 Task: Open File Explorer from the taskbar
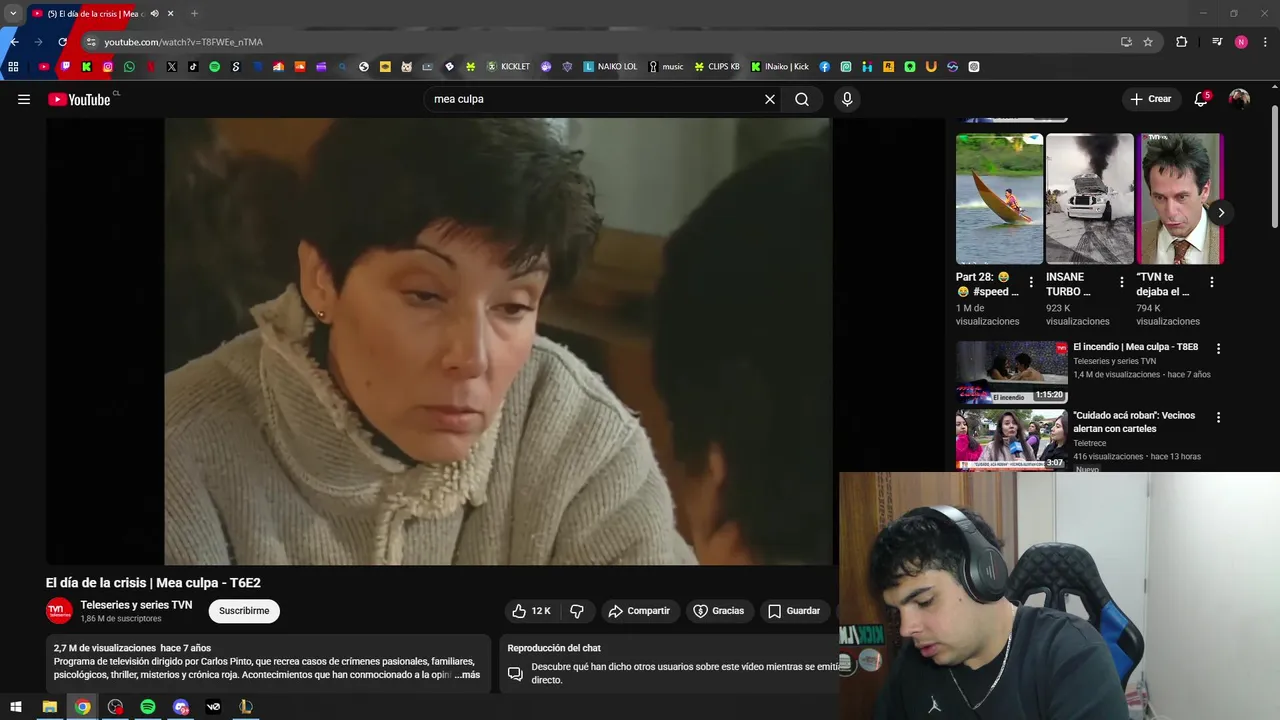click(49, 707)
